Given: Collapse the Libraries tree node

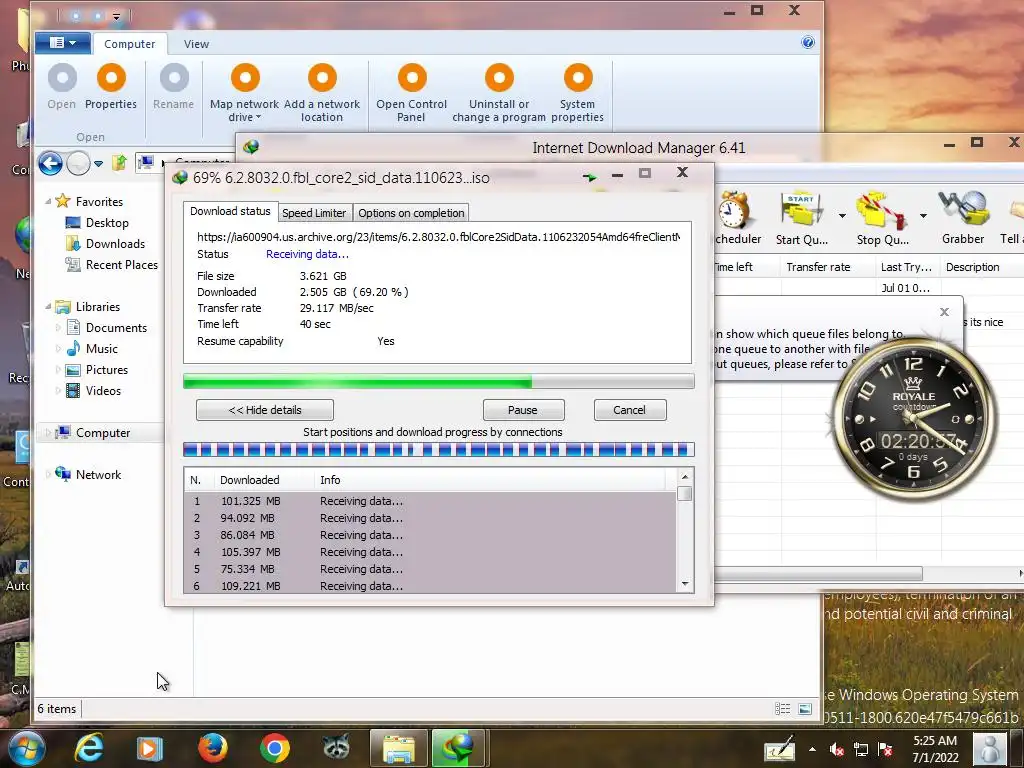Looking at the screenshot, I should (48, 306).
